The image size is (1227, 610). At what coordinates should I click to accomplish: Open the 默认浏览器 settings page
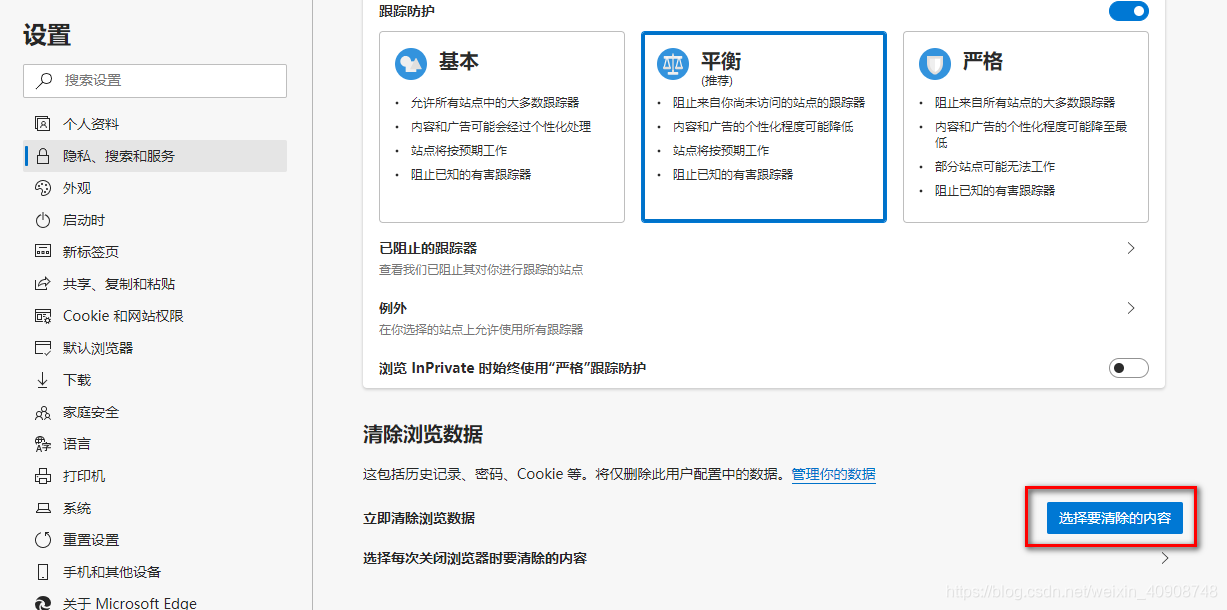click(155, 348)
